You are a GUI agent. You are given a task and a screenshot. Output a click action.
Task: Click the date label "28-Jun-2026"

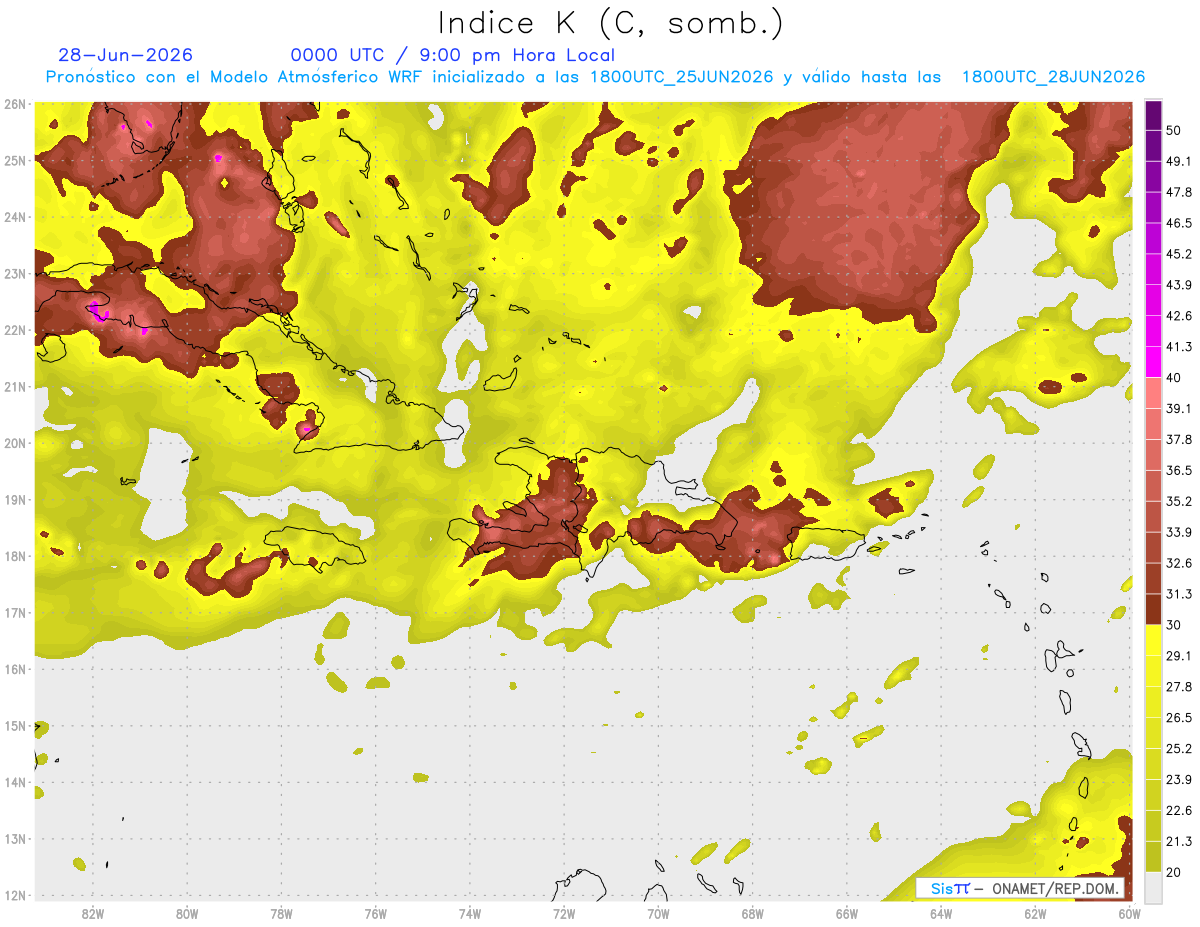[x=126, y=55]
